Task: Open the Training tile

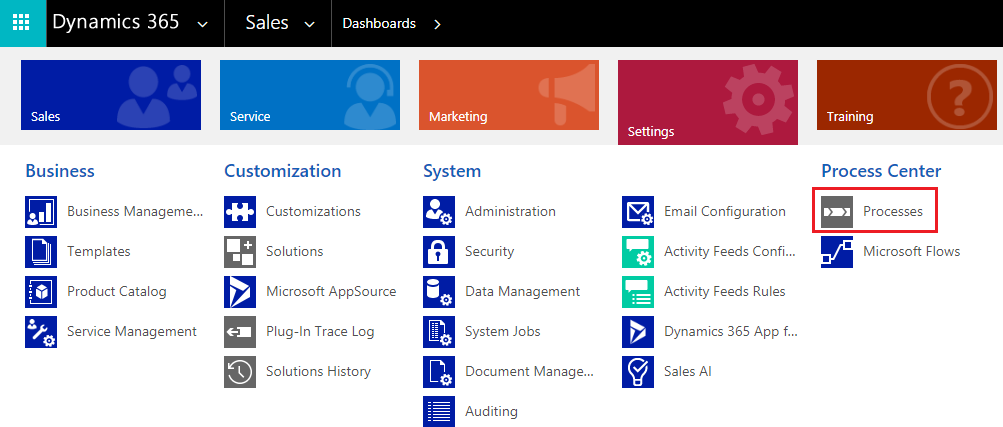Action: tap(906, 95)
